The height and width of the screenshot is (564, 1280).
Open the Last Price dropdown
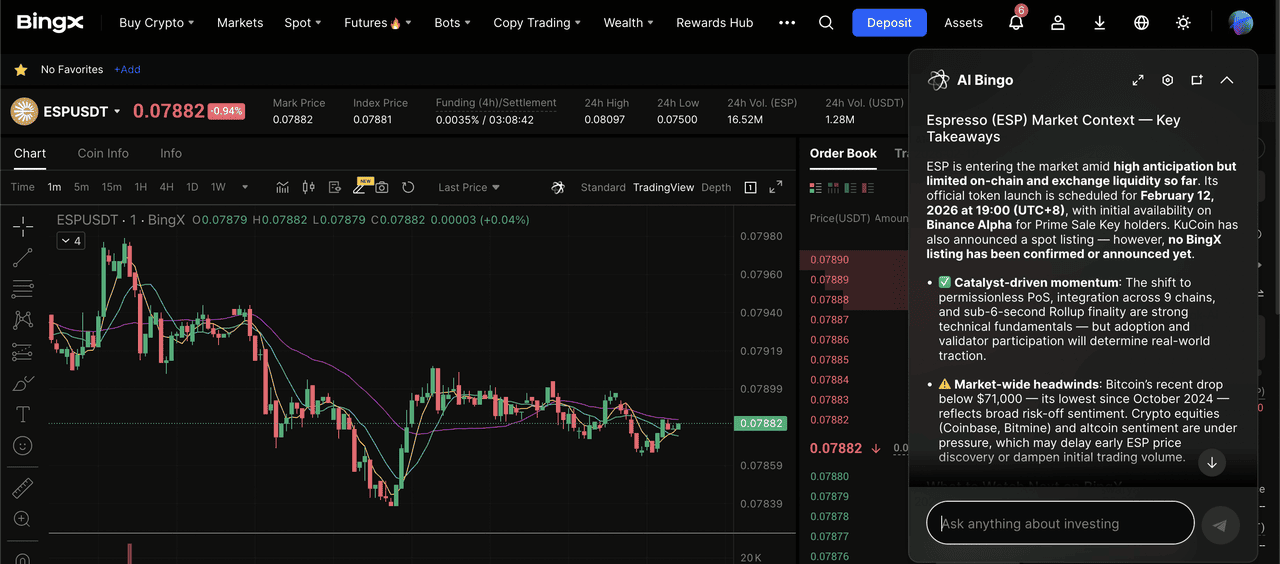coord(468,187)
